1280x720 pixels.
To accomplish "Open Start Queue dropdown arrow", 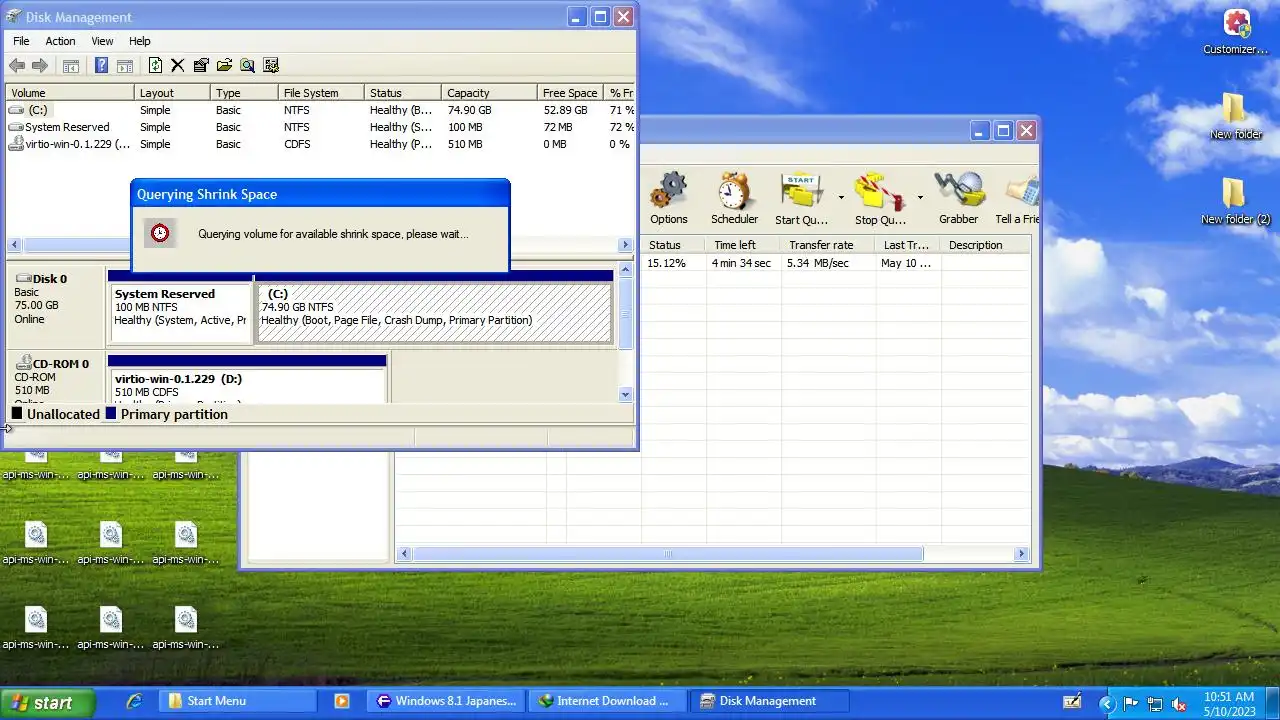I will point(841,197).
